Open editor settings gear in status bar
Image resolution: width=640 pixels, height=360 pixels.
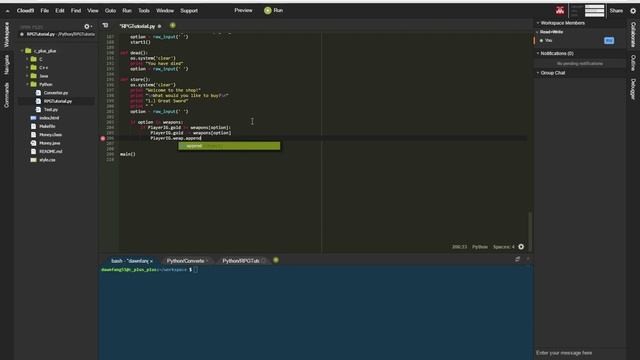521,247
